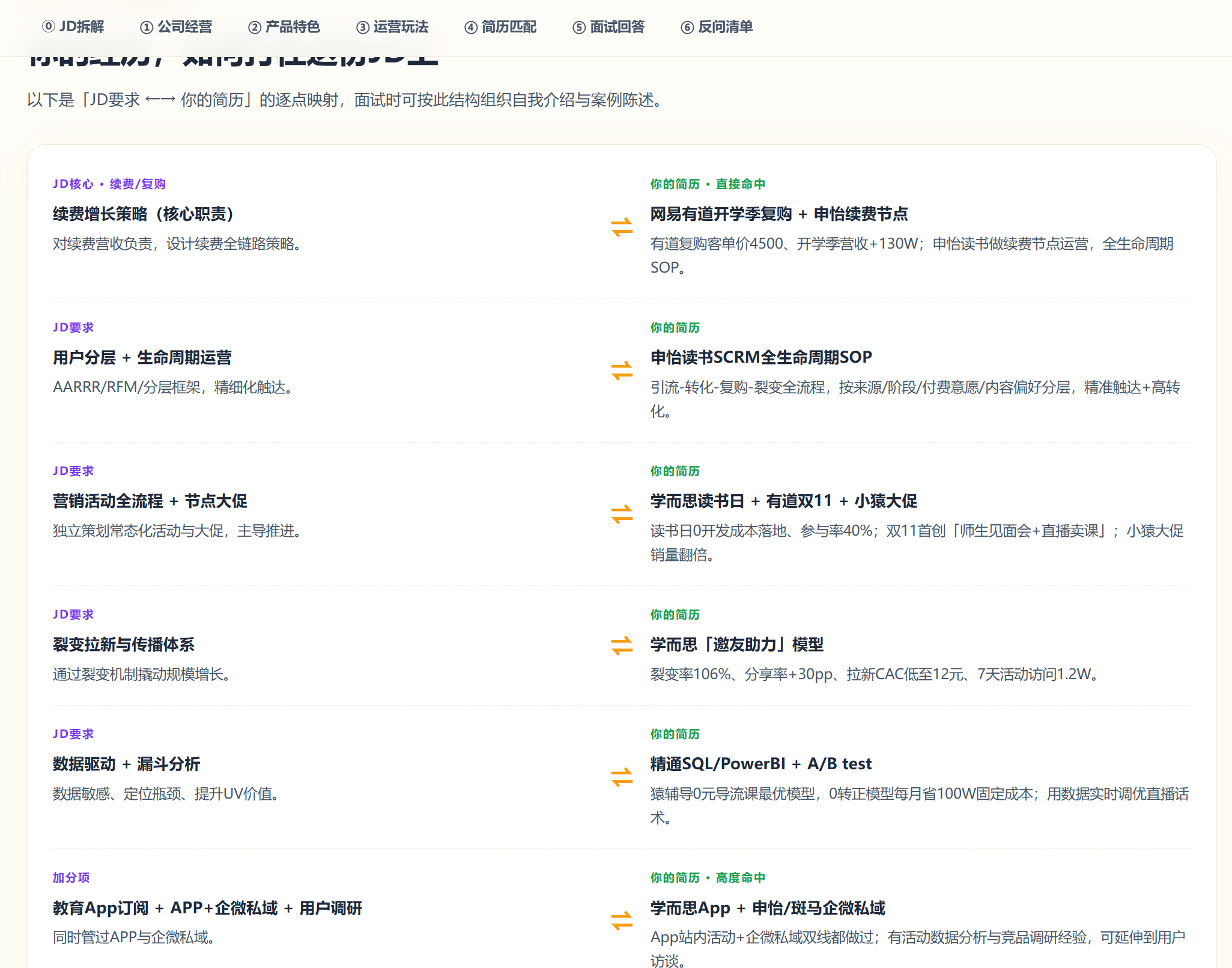Click the text AARRR/RFM/分层框架，精细化触达
Screen dimensions: 1232x968
pyautogui.click(x=174, y=387)
